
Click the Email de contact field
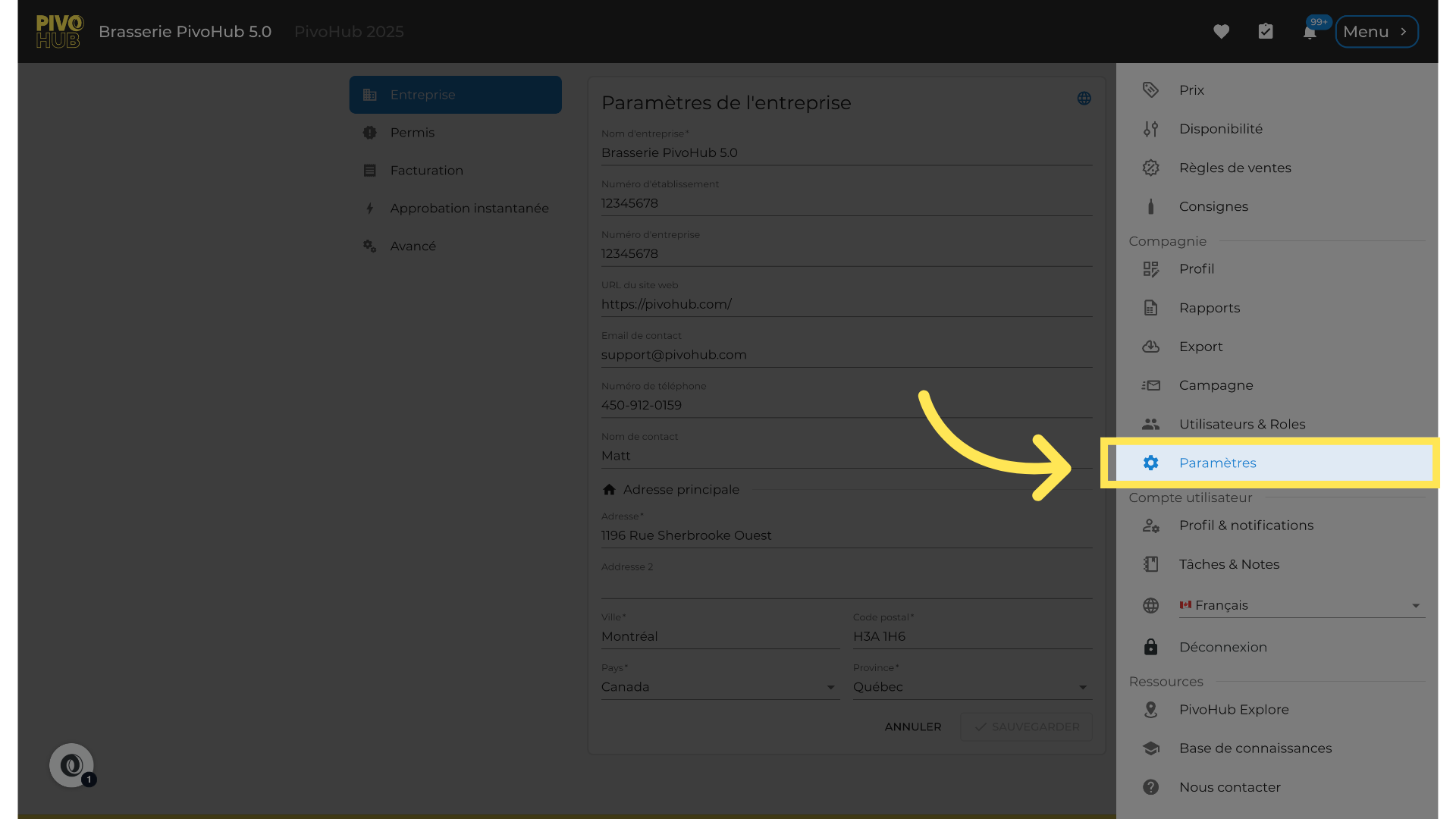[846, 355]
